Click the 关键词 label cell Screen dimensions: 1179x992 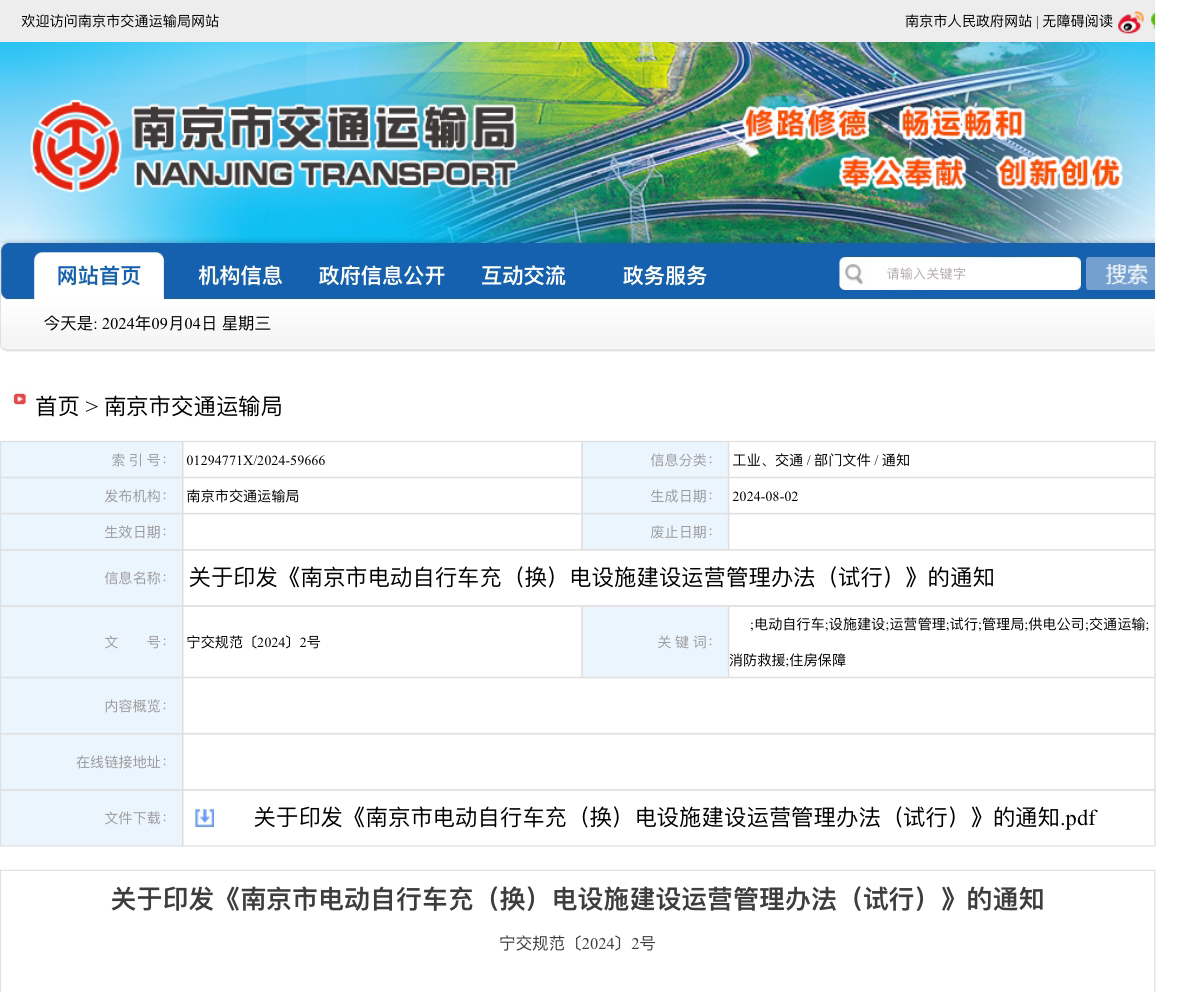pyautogui.click(x=655, y=642)
